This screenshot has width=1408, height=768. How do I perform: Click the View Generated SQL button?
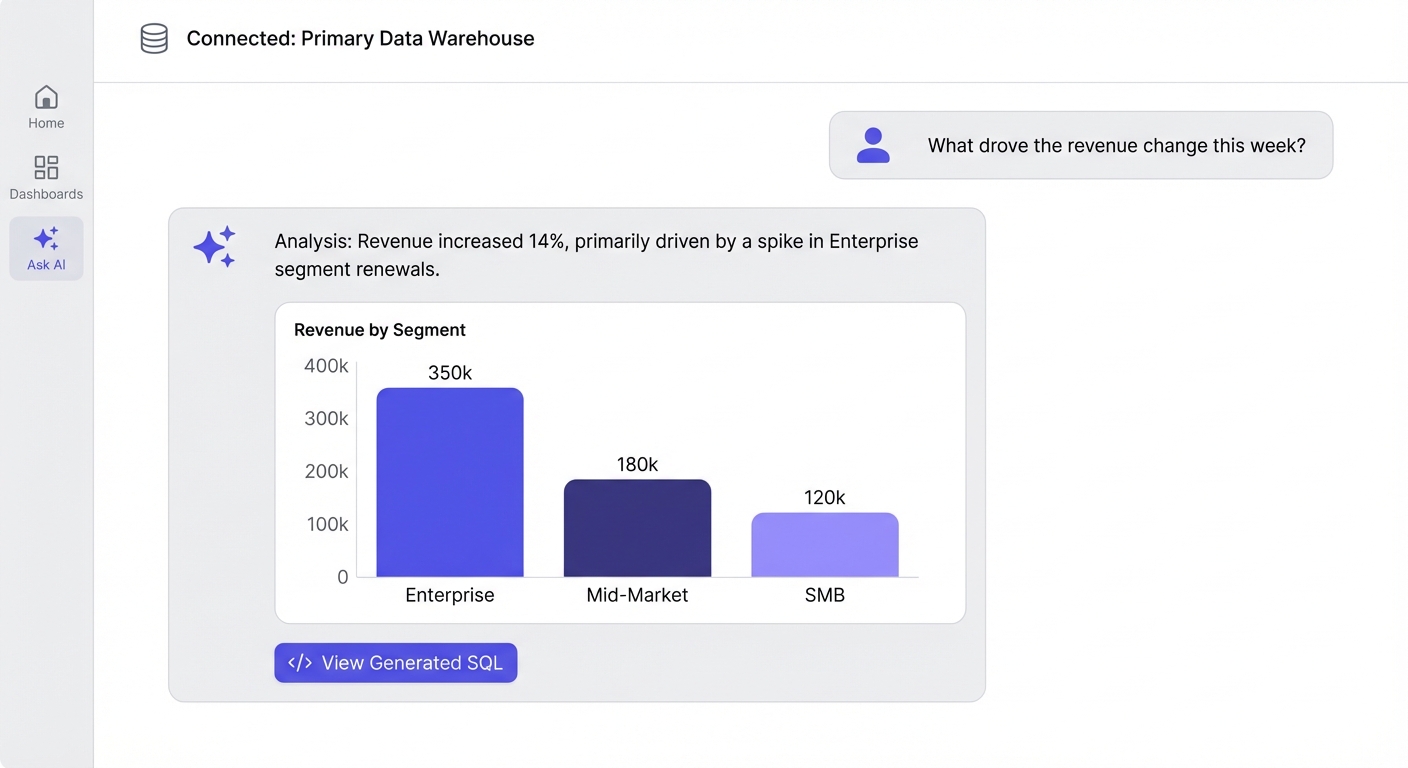395,662
